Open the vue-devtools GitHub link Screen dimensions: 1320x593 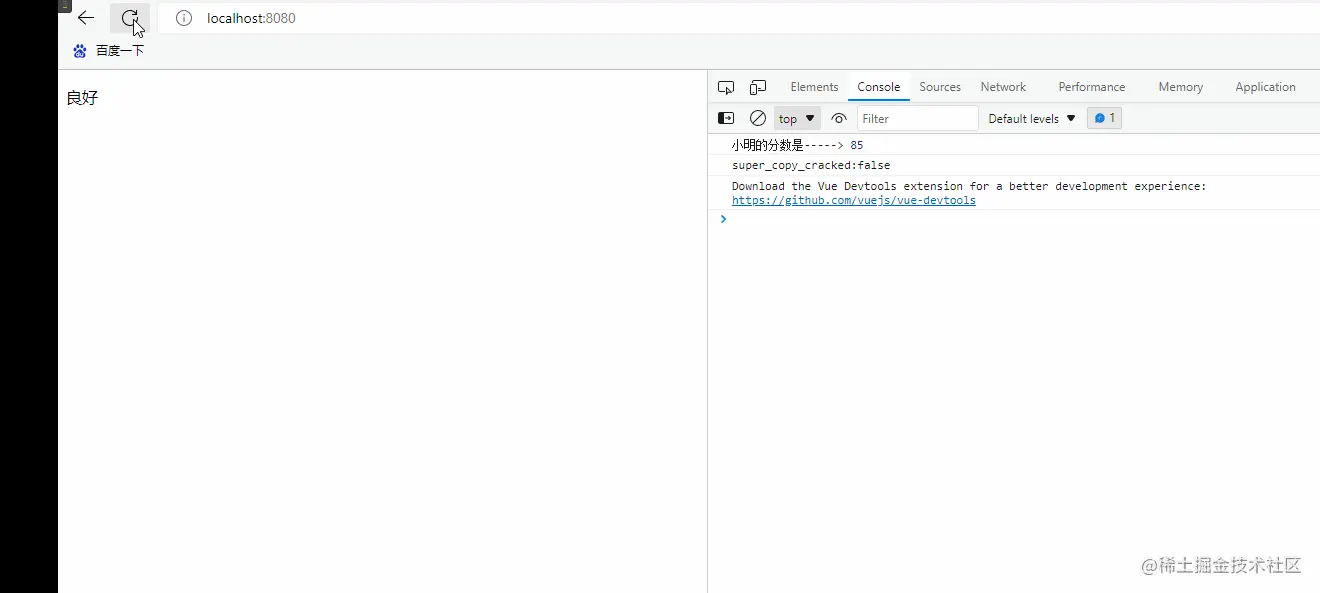(x=854, y=200)
